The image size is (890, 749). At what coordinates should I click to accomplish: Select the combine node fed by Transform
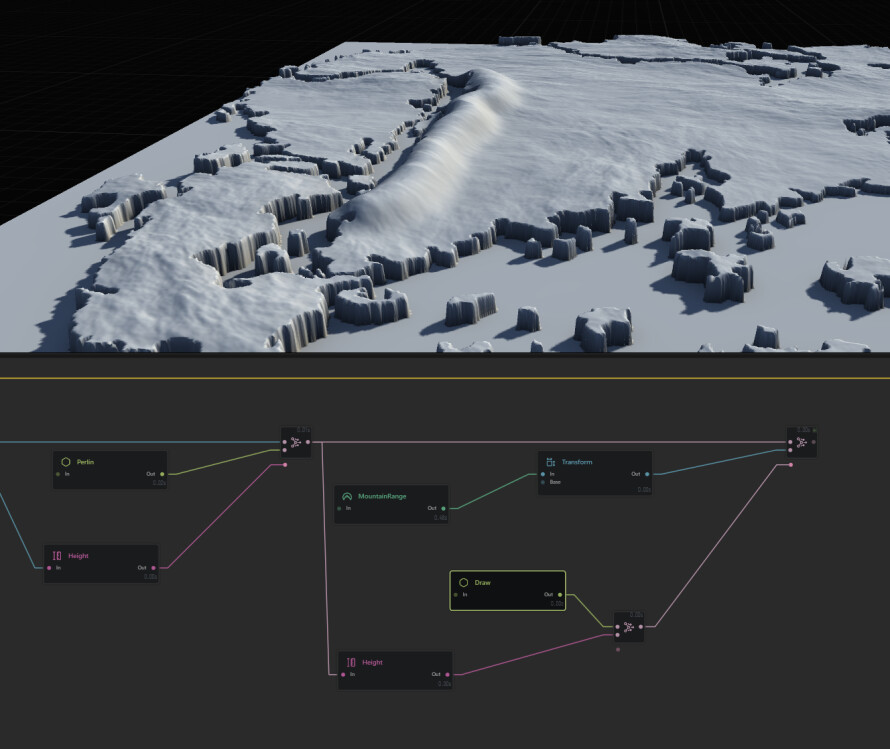[x=802, y=441]
